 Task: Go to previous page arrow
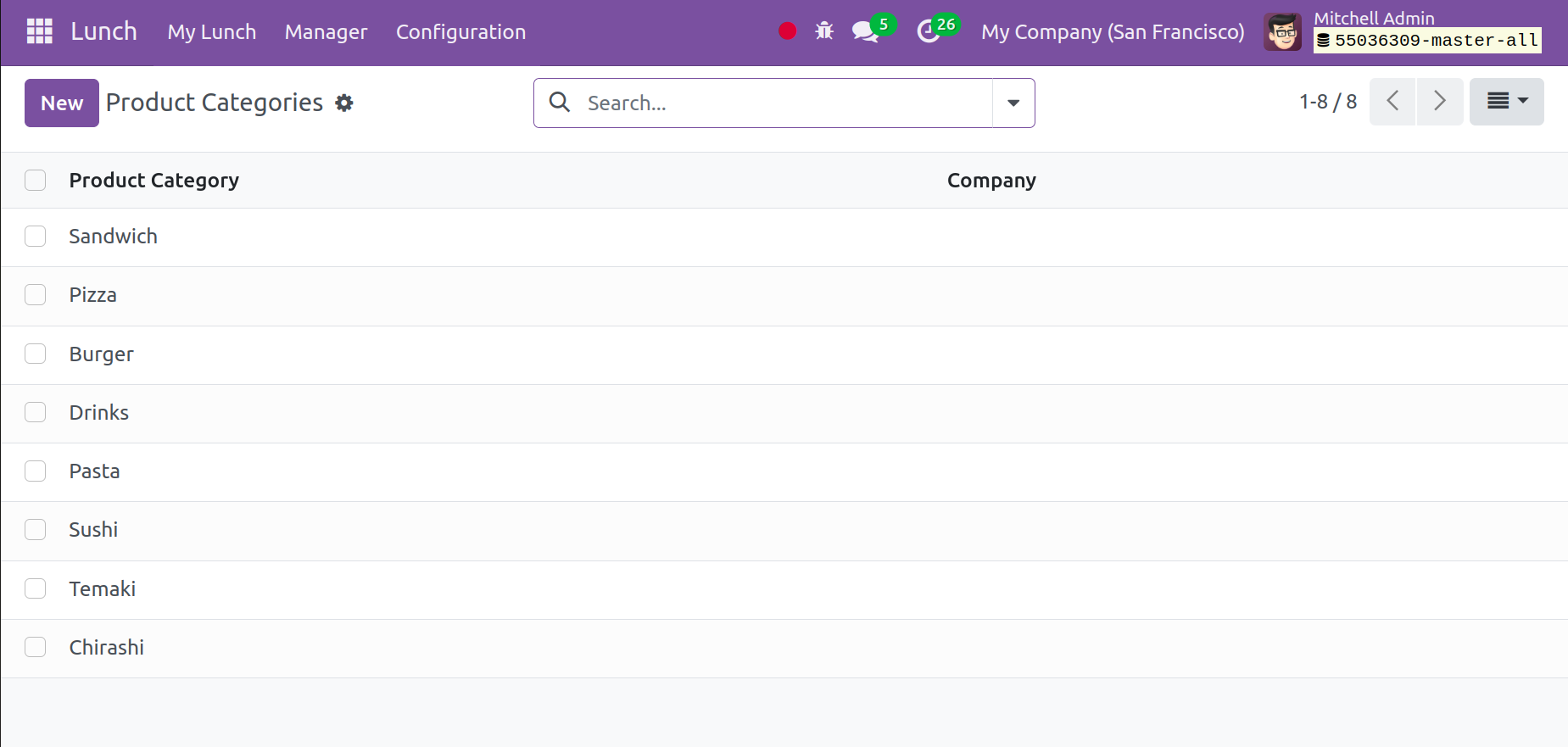[x=1392, y=102]
